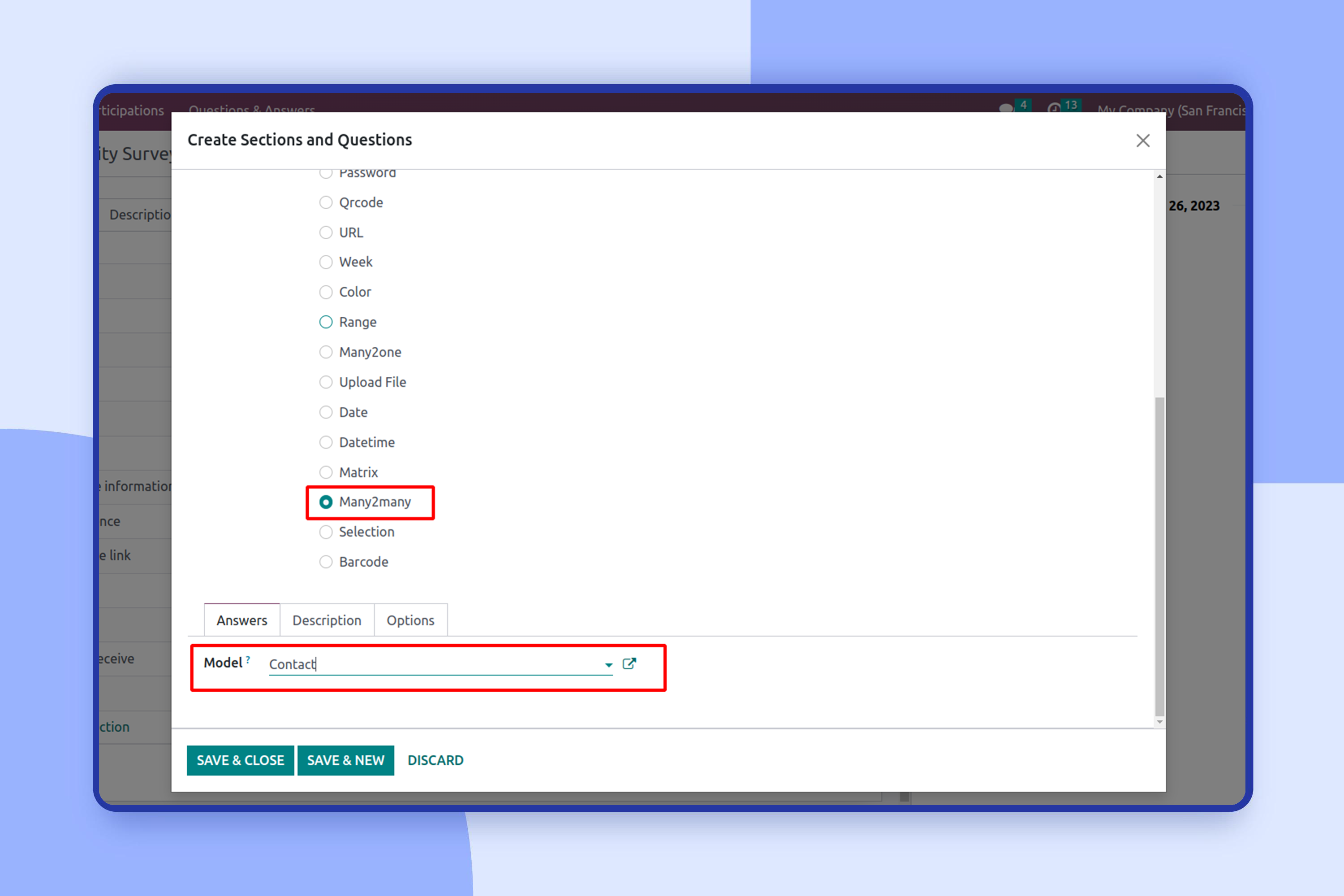Select the Qrcode radio option
Image resolution: width=1344 pixels, height=896 pixels.
point(326,202)
